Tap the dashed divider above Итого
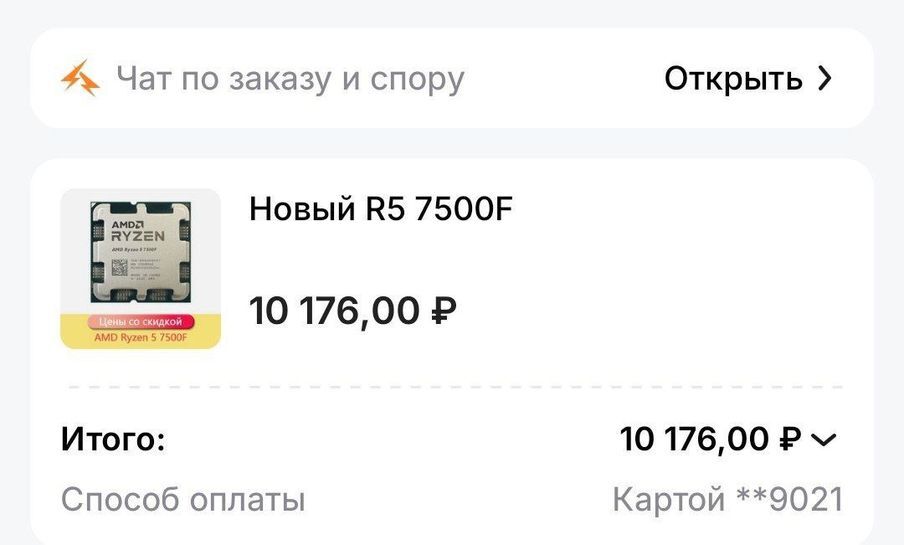904x545 pixels. point(455,387)
